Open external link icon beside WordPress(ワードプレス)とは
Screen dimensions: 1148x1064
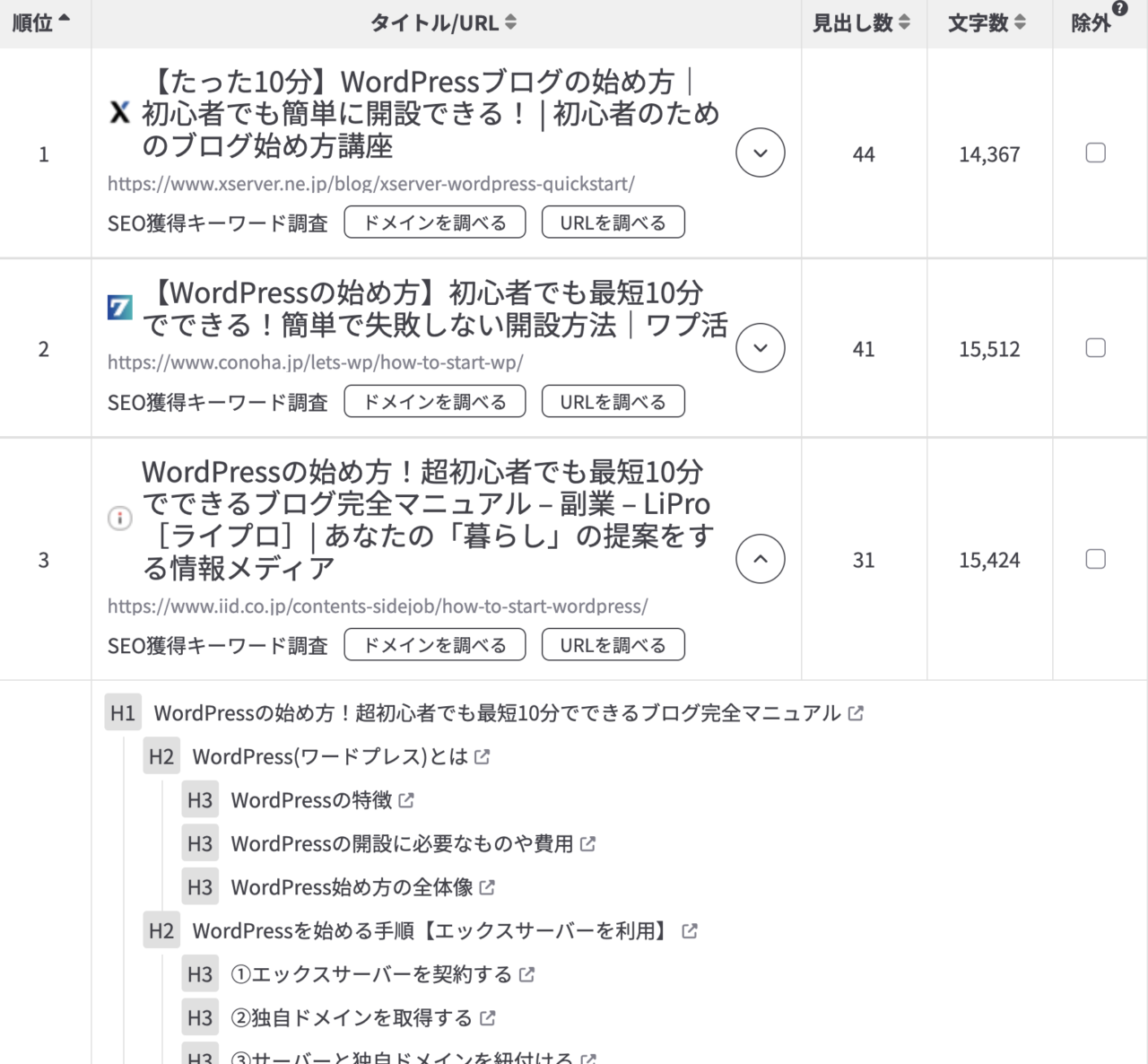click(483, 757)
